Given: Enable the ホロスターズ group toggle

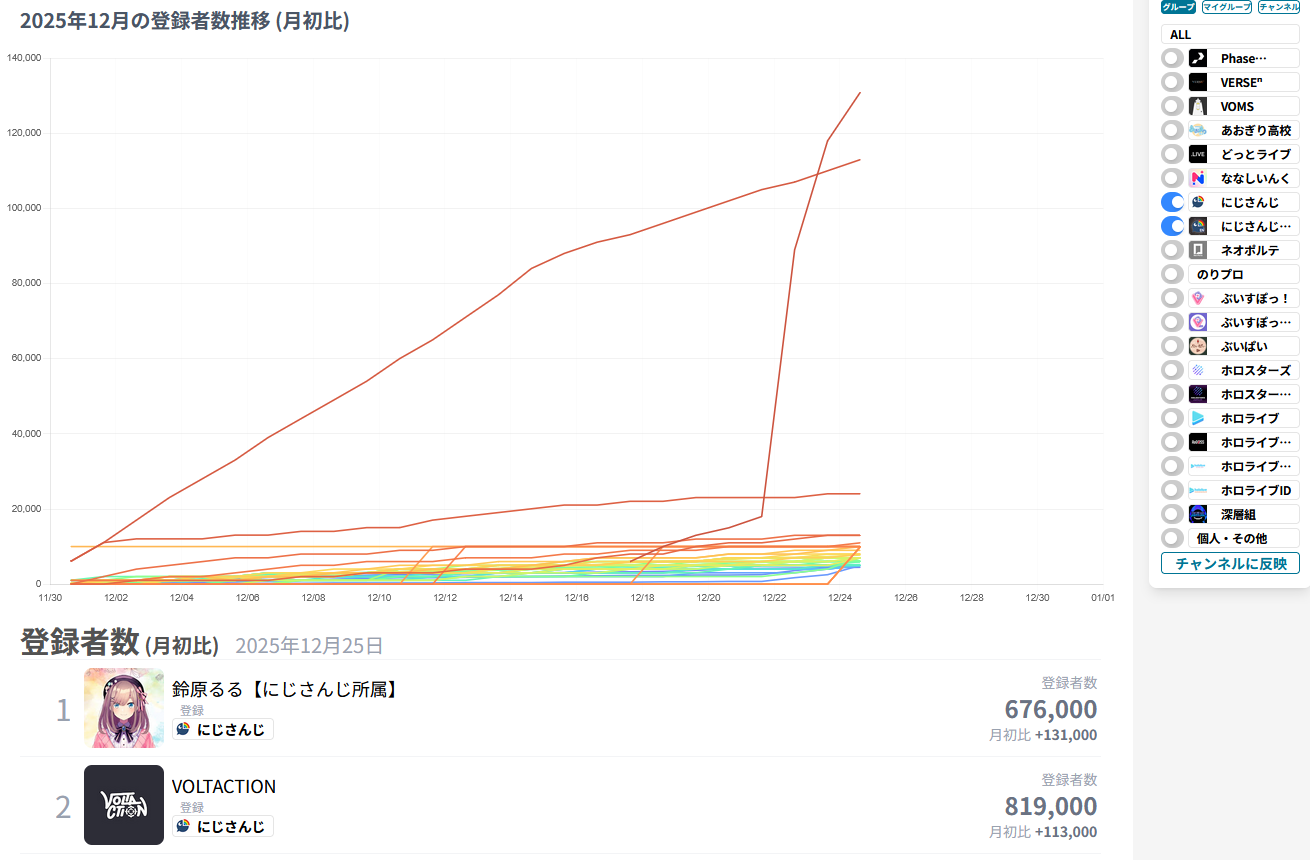Looking at the screenshot, I should click(x=1173, y=370).
